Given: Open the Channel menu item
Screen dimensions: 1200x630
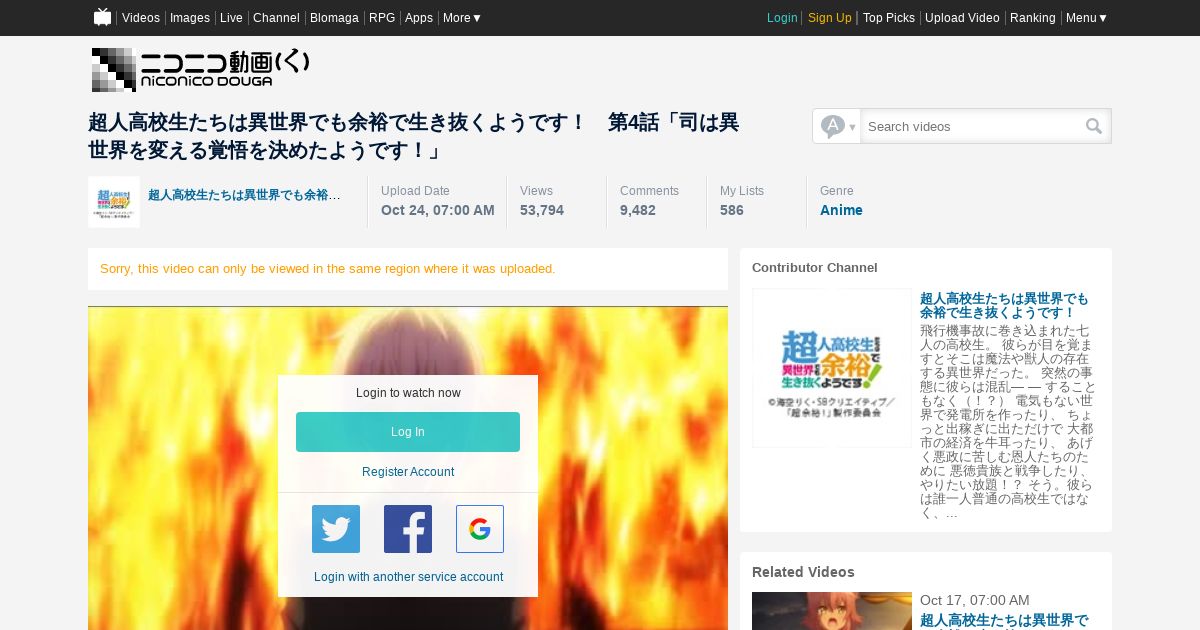Looking at the screenshot, I should click(276, 18).
